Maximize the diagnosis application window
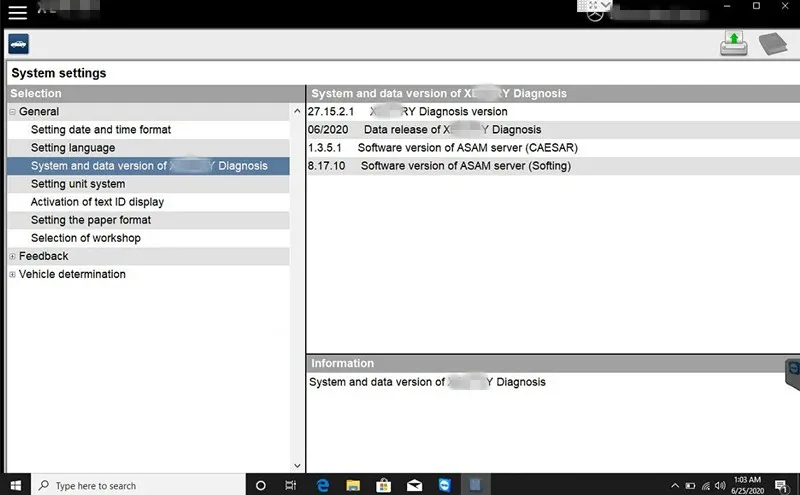The height and width of the screenshot is (495, 800). [x=756, y=6]
